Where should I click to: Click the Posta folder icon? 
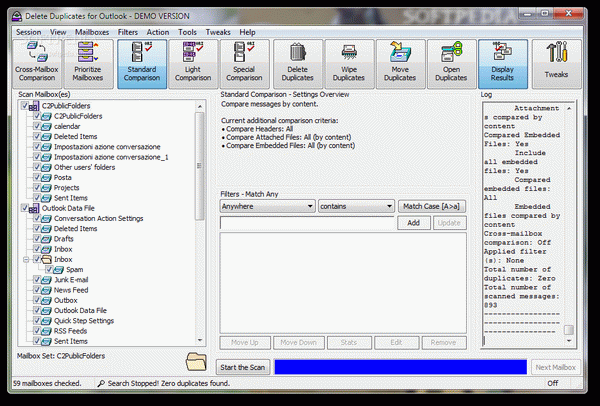pyautogui.click(x=46, y=178)
